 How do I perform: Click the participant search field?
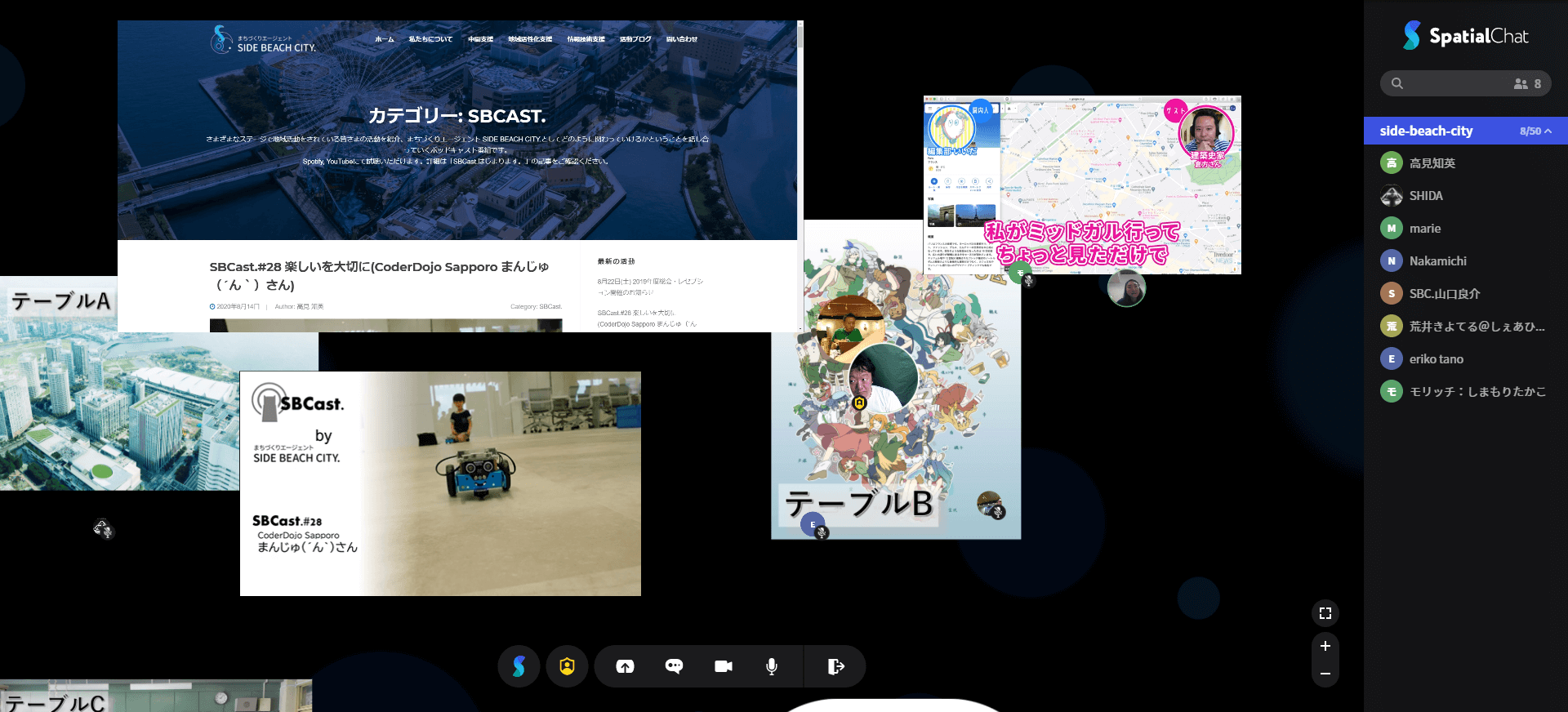(x=1465, y=83)
